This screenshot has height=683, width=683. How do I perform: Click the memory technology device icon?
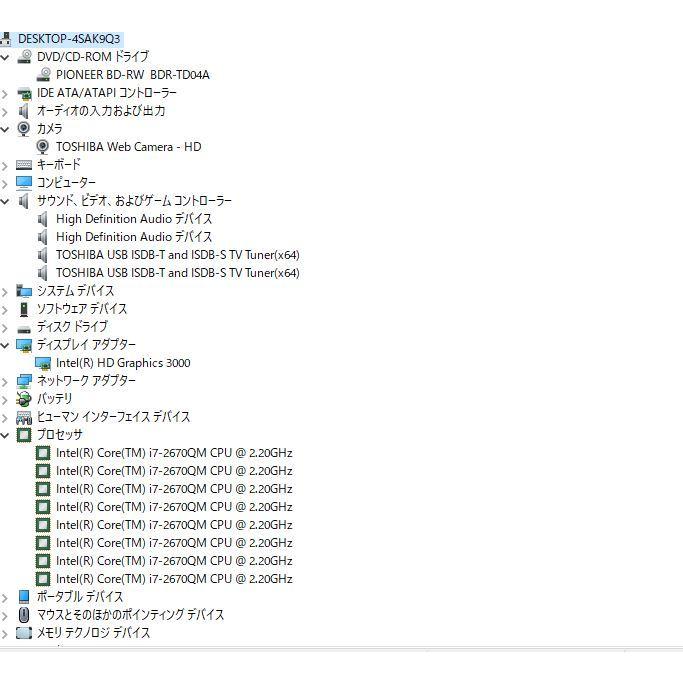coord(24,632)
